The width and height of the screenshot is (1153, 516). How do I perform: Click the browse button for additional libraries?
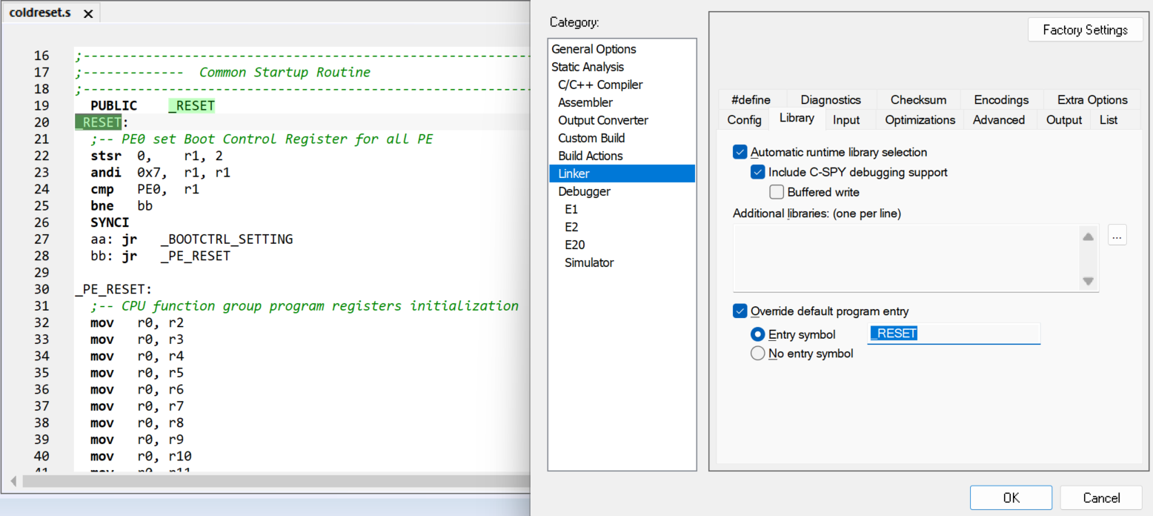1117,236
